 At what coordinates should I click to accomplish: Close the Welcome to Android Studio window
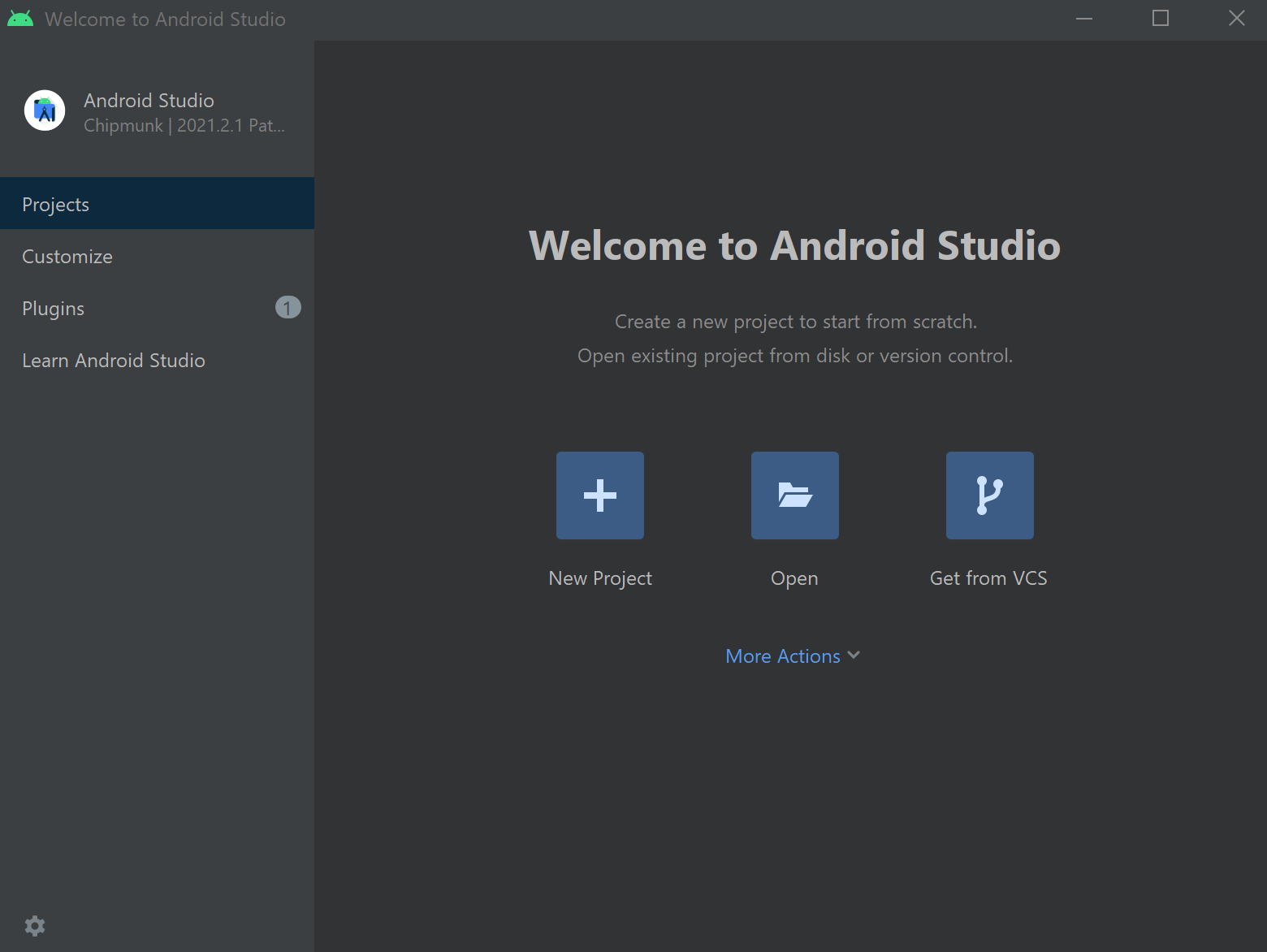[x=1236, y=19]
